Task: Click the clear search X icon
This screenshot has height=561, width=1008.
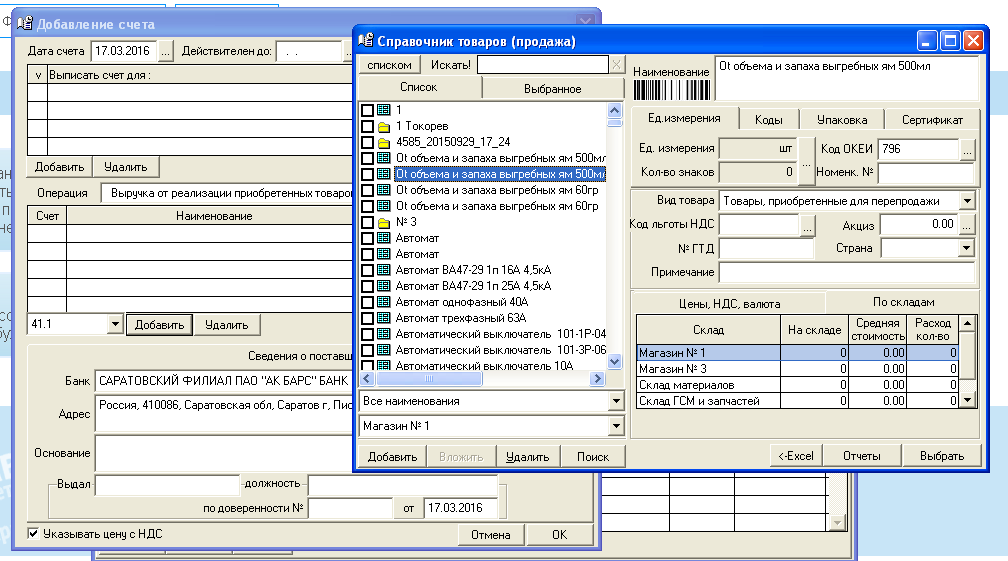Action: [x=617, y=65]
